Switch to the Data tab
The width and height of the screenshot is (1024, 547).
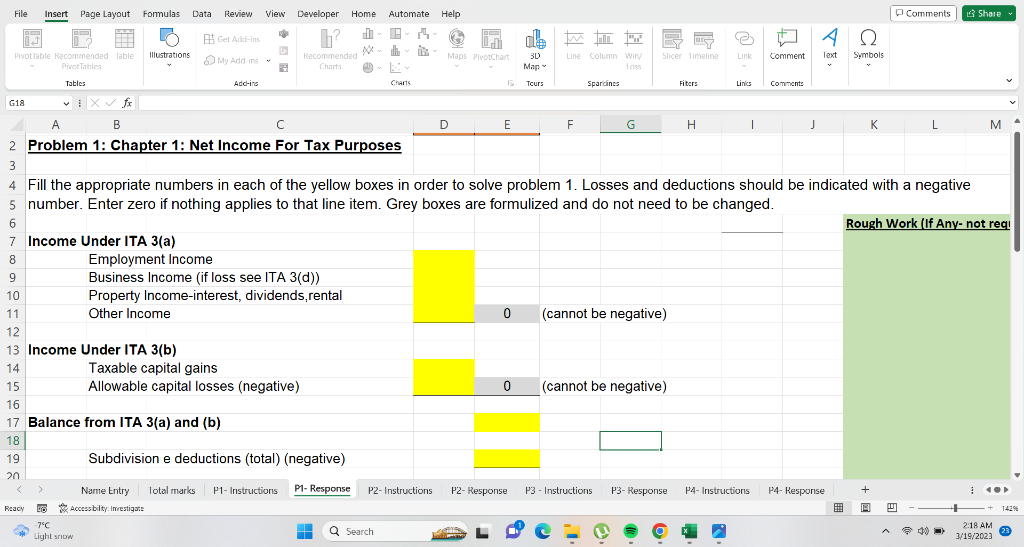(x=202, y=14)
